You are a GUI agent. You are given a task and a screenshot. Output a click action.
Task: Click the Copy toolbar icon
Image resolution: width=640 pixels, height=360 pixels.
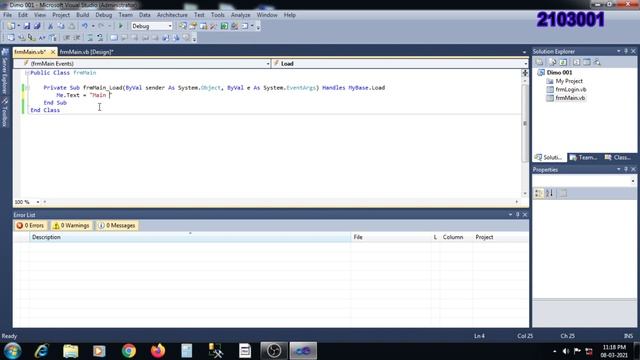61,26
